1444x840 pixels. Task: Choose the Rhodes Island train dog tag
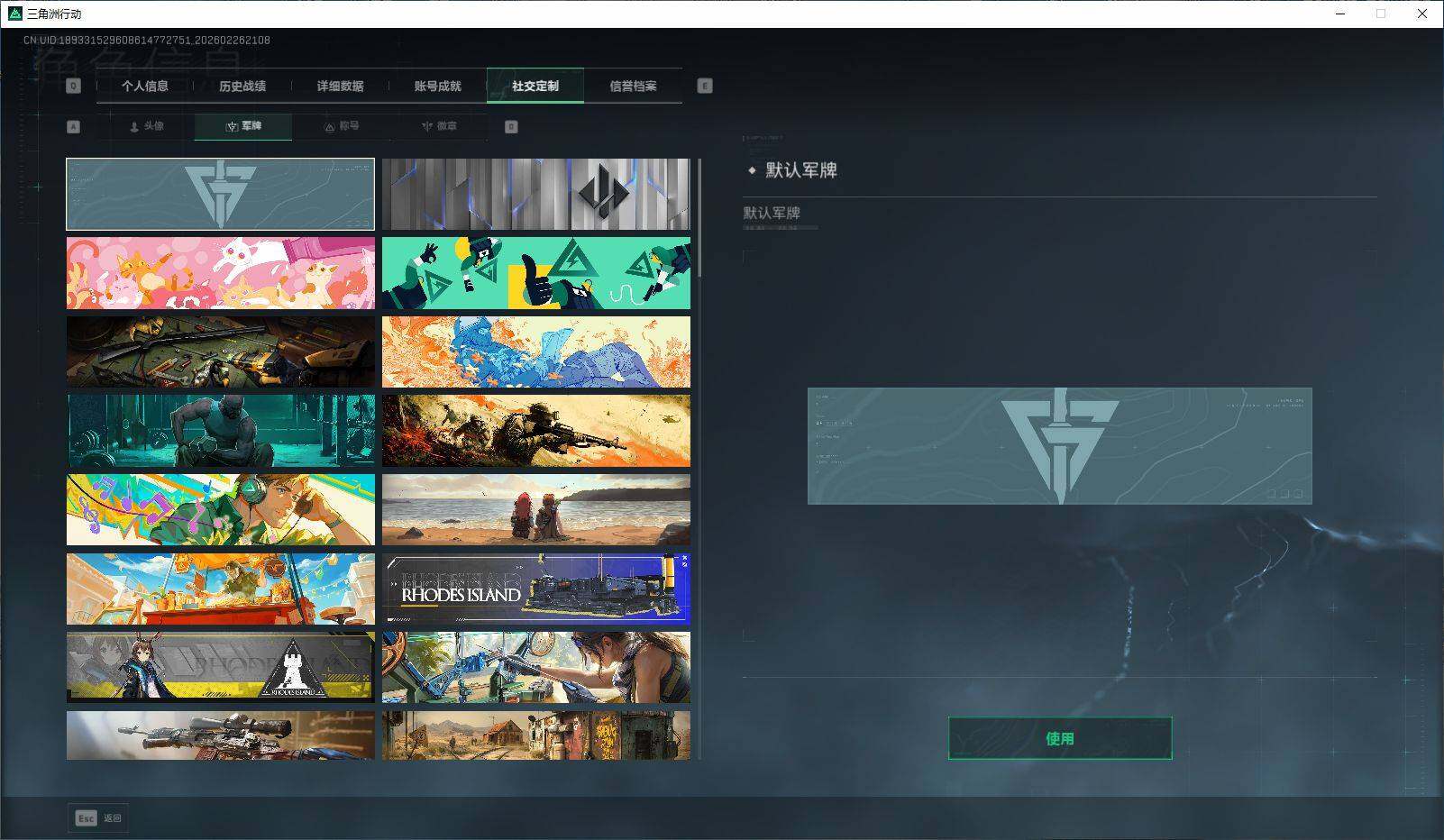point(536,589)
